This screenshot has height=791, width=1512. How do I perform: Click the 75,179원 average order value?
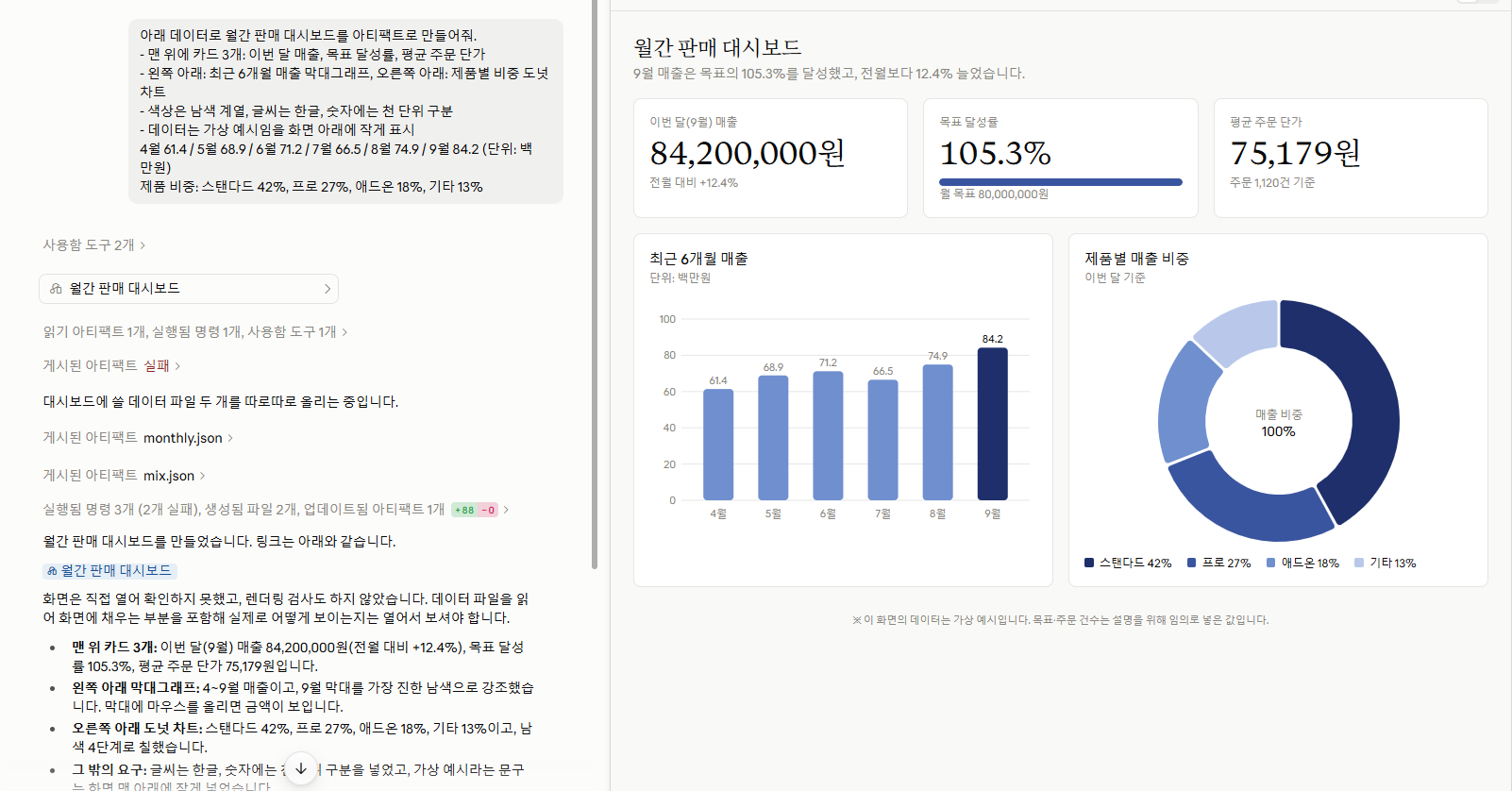pyautogui.click(x=1295, y=153)
